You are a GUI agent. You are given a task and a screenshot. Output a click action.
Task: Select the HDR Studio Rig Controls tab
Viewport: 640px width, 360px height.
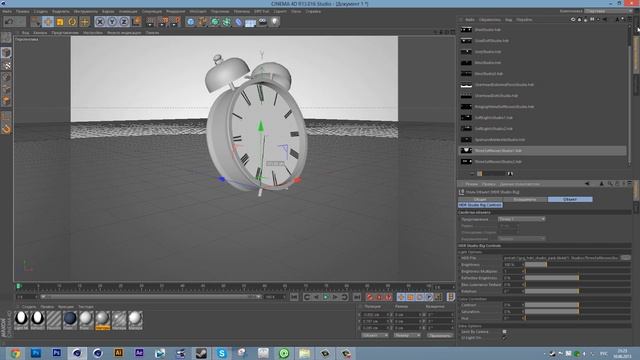click(x=480, y=205)
